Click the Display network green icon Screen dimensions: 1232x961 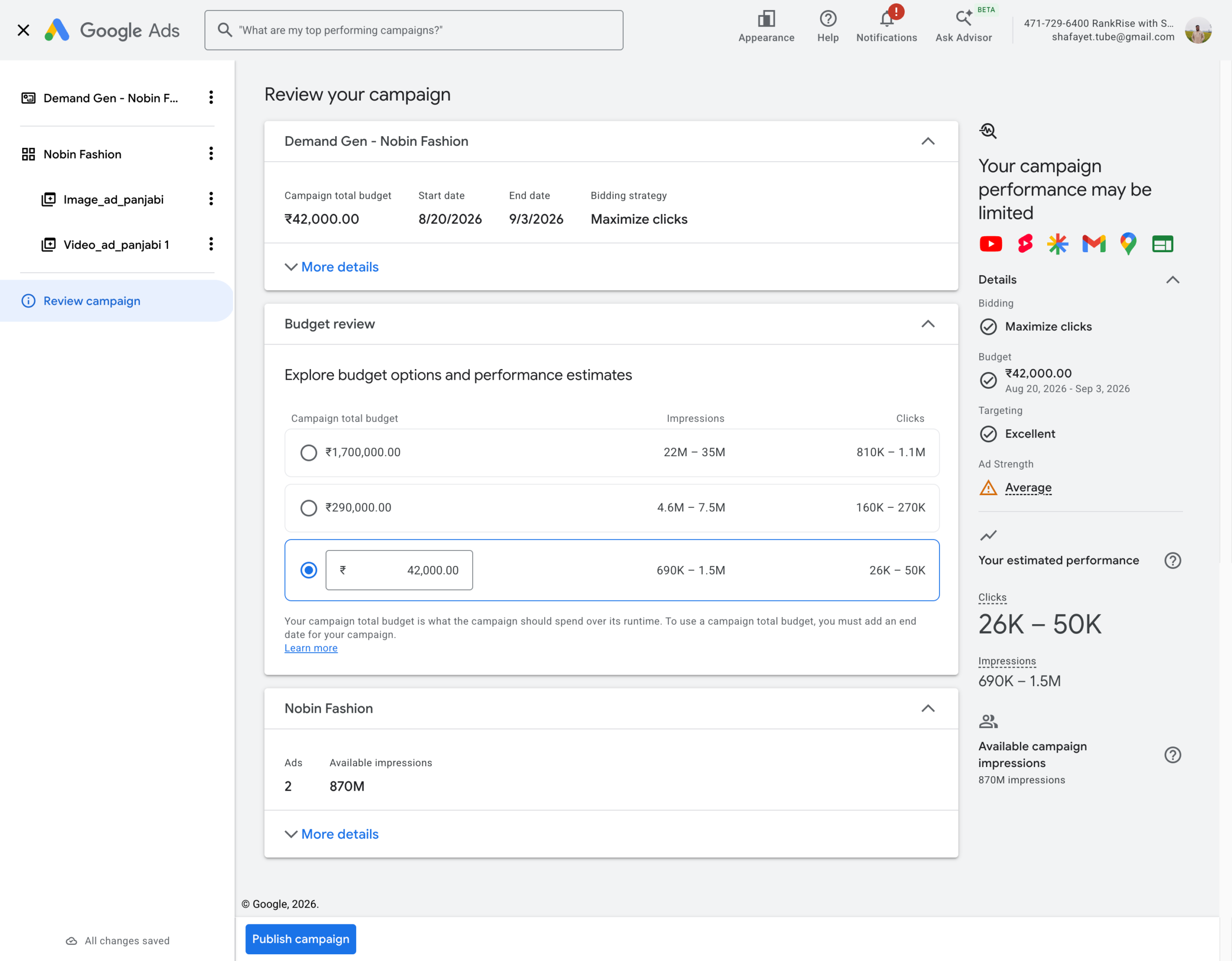(x=1163, y=243)
